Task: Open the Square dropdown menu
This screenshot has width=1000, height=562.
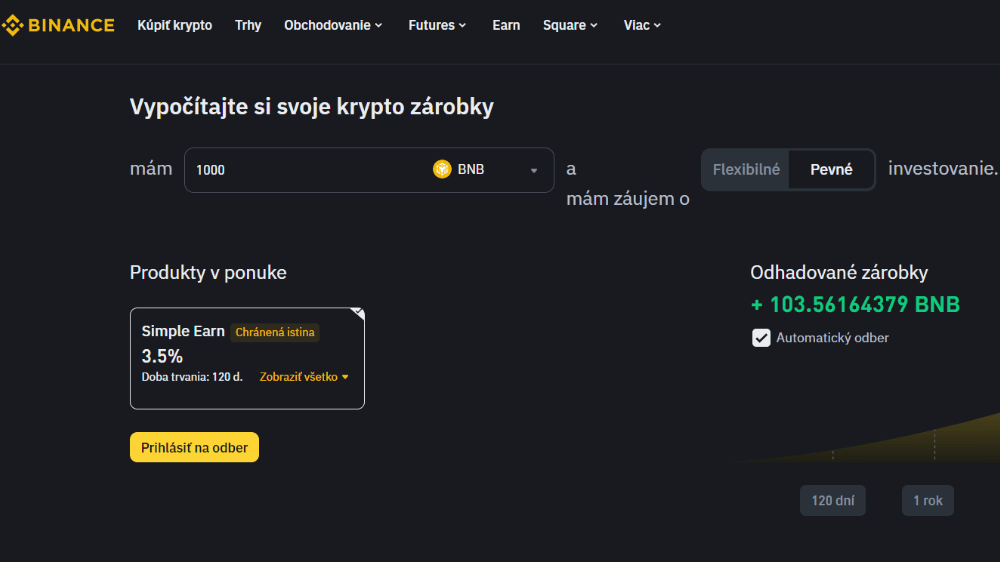Action: [570, 25]
